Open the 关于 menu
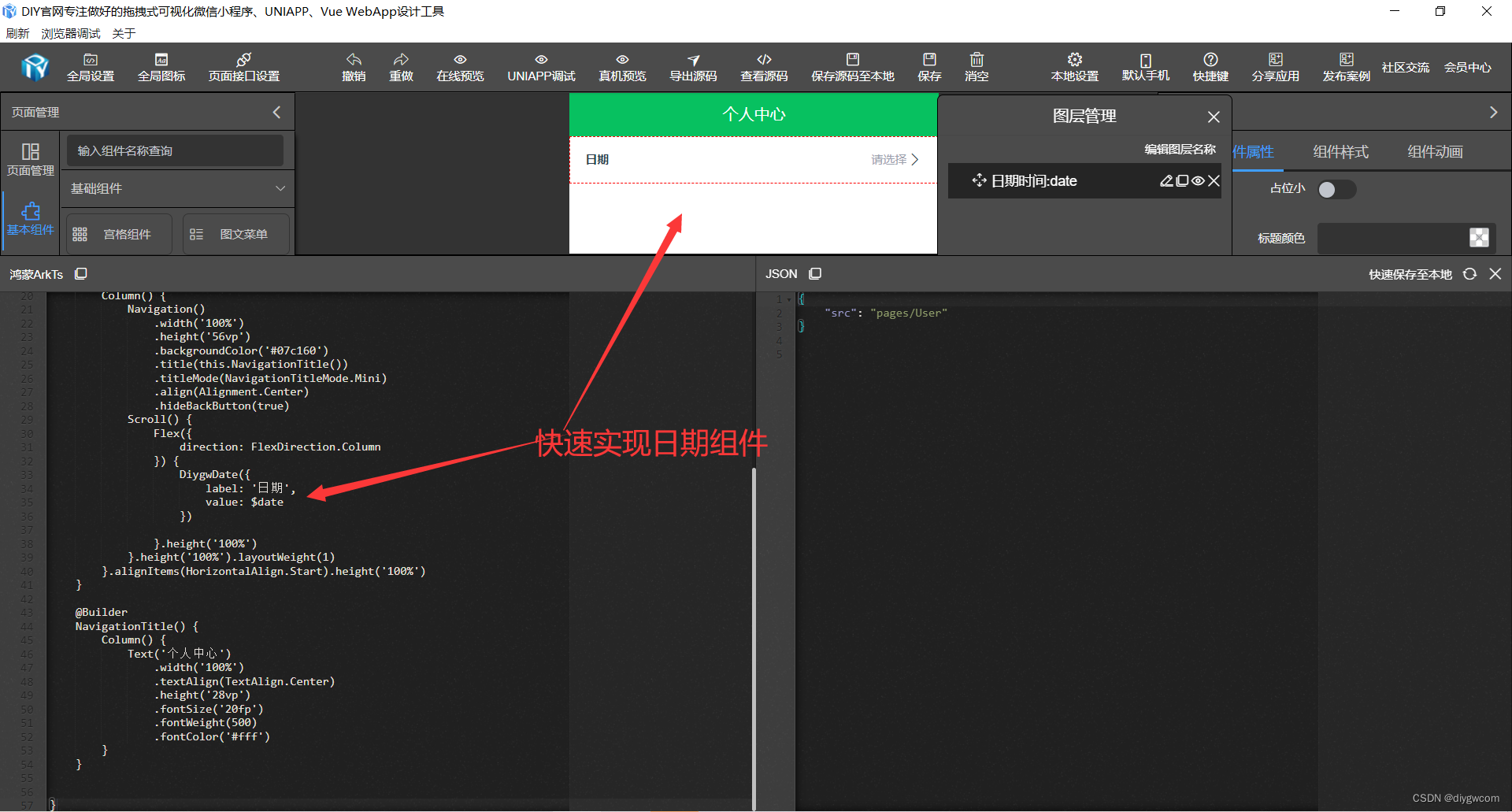 [124, 33]
